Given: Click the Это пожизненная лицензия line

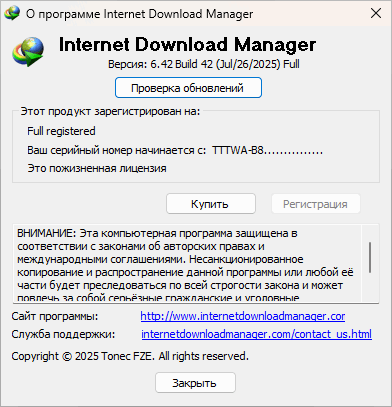Looking at the screenshot, I should [97, 168].
